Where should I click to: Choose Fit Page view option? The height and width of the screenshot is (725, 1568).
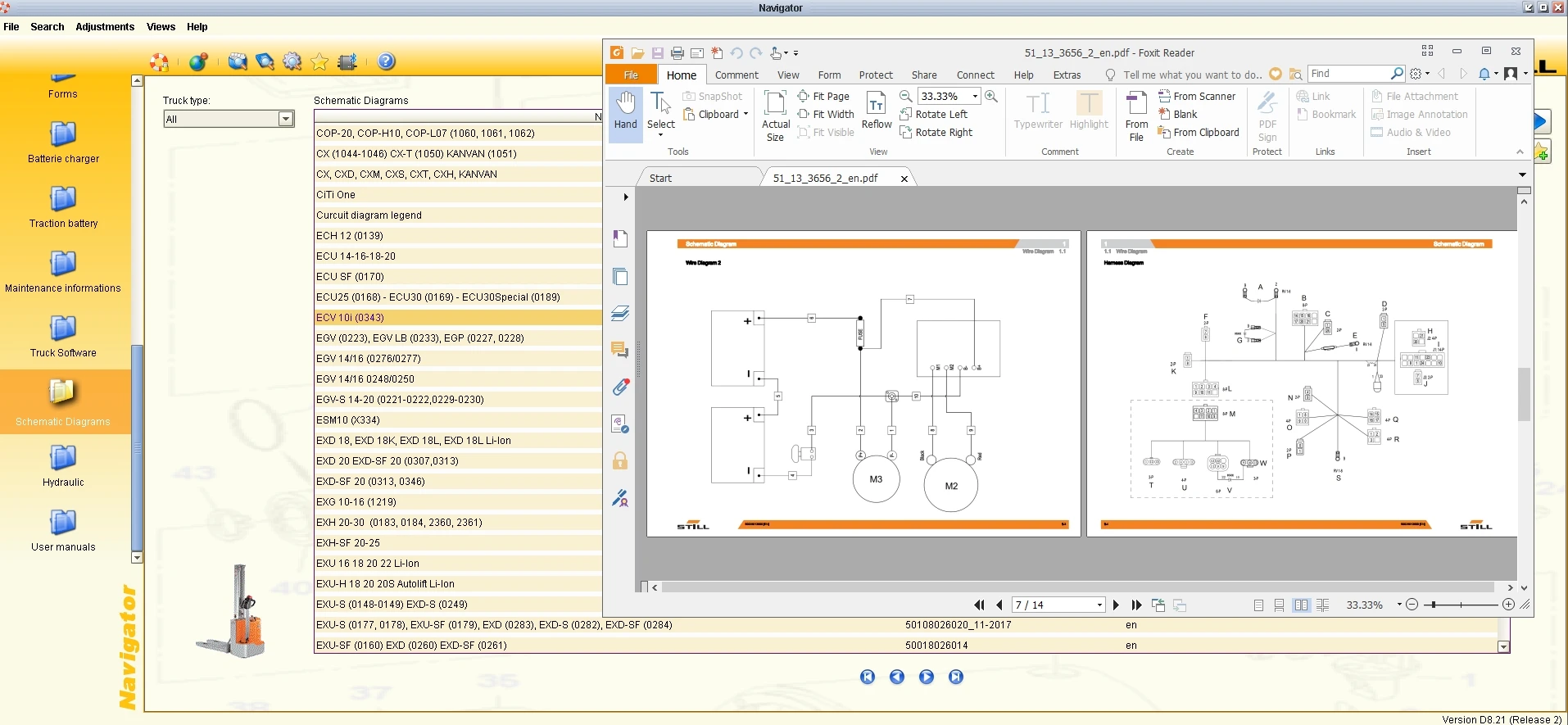(824, 97)
